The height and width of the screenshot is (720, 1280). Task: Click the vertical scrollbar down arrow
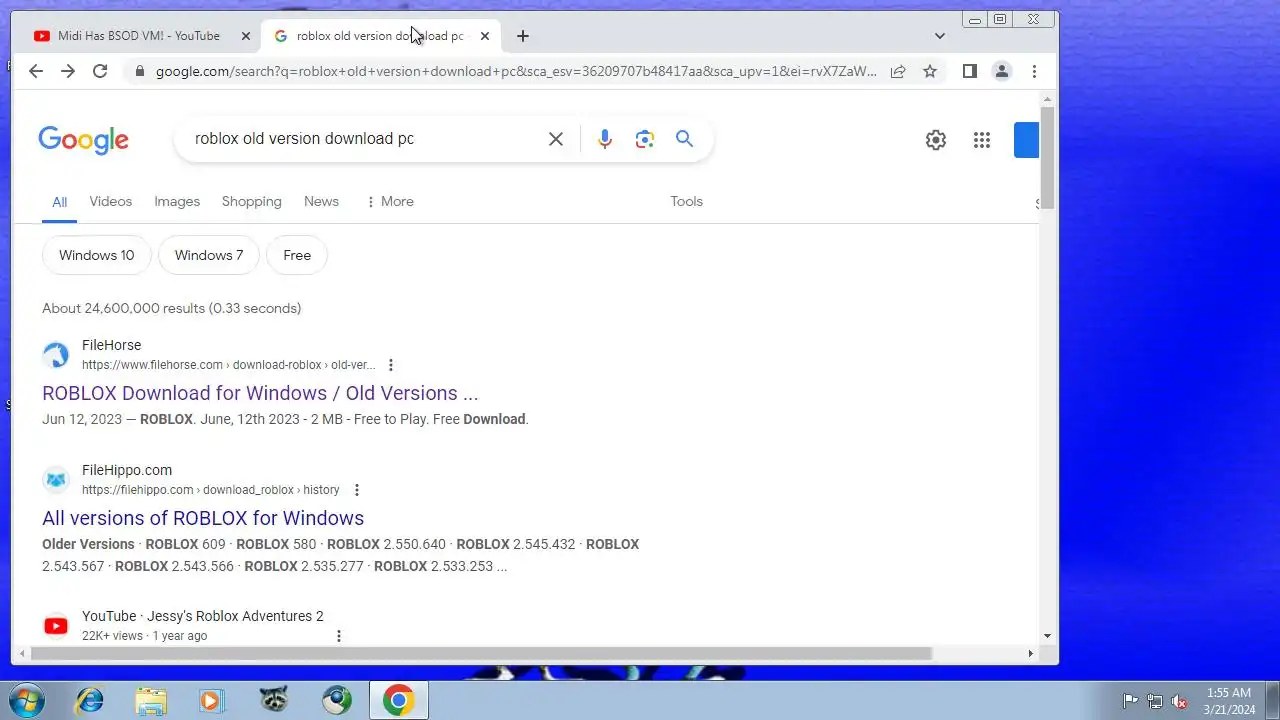click(x=1047, y=636)
